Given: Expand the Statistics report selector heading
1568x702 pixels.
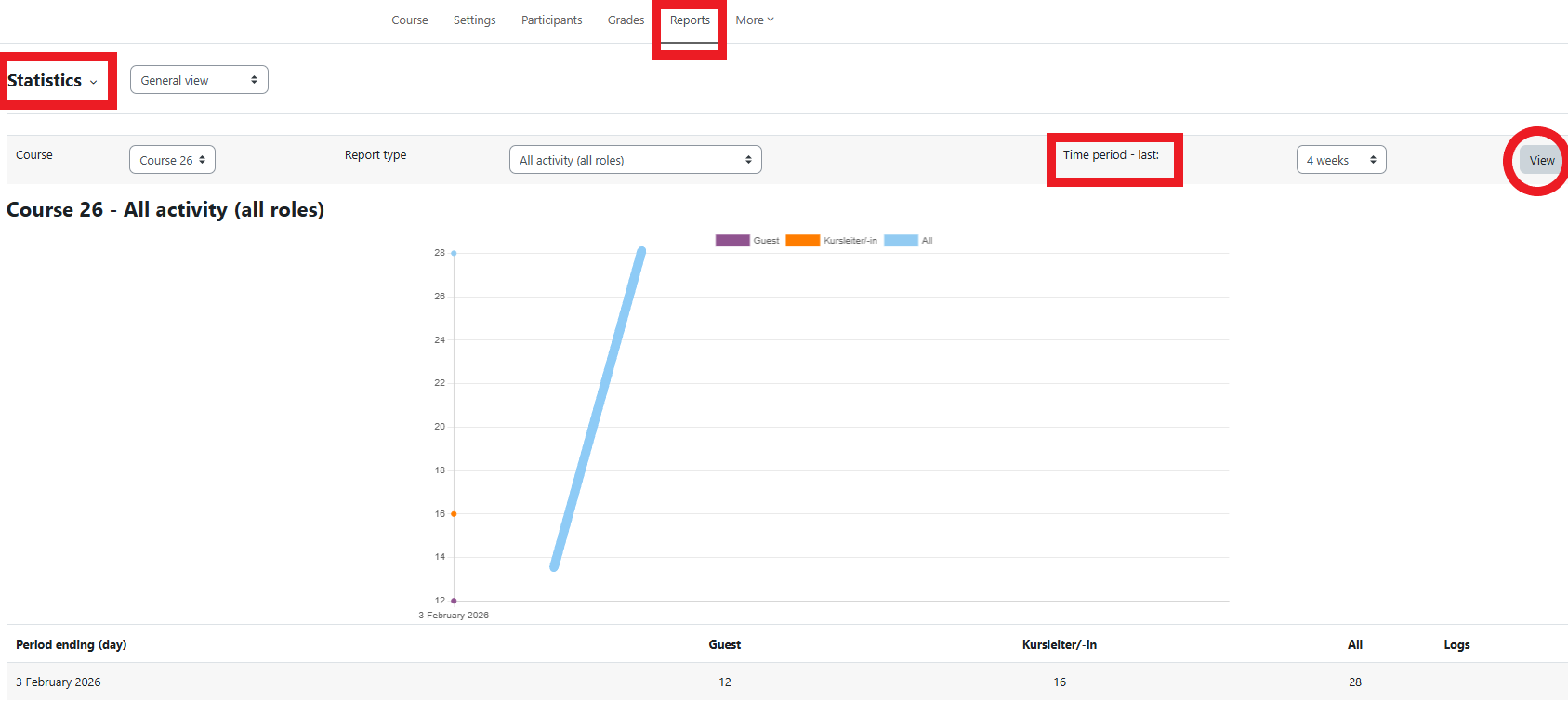Looking at the screenshot, I should point(53,81).
